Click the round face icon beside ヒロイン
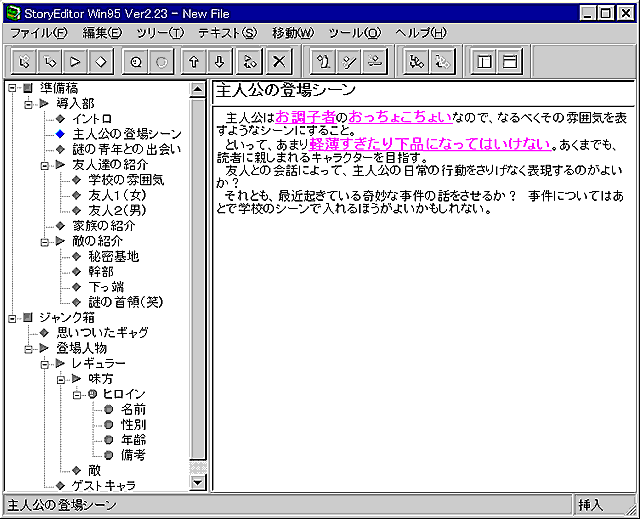This screenshot has height=519, width=640. pos(93,394)
